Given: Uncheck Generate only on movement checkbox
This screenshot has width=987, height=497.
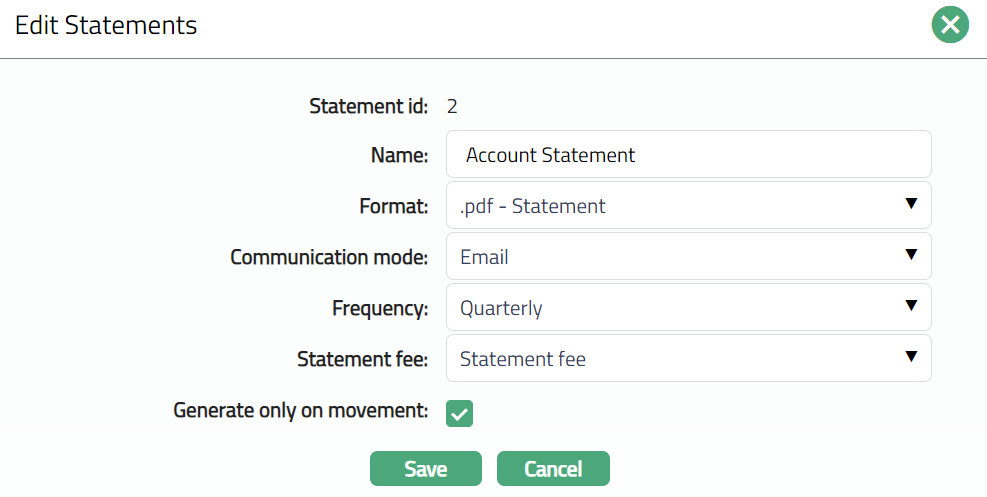Looking at the screenshot, I should [460, 413].
